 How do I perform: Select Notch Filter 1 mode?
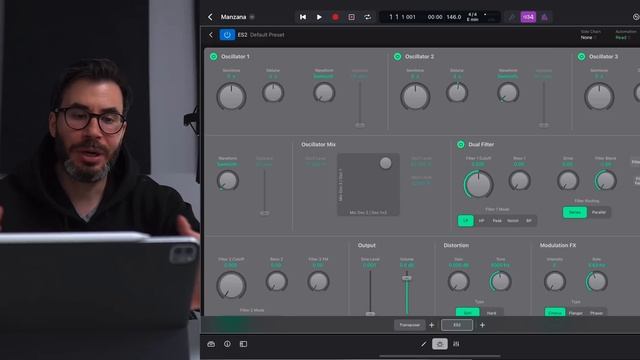pos(513,220)
